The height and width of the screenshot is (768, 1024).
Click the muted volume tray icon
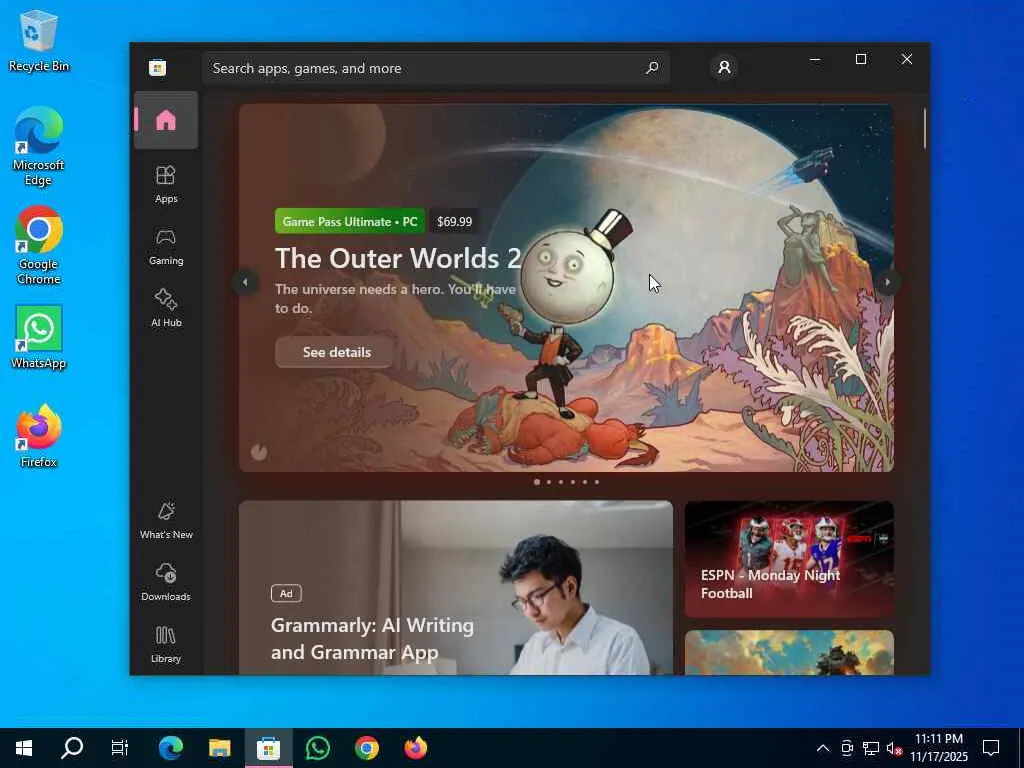(x=894, y=748)
